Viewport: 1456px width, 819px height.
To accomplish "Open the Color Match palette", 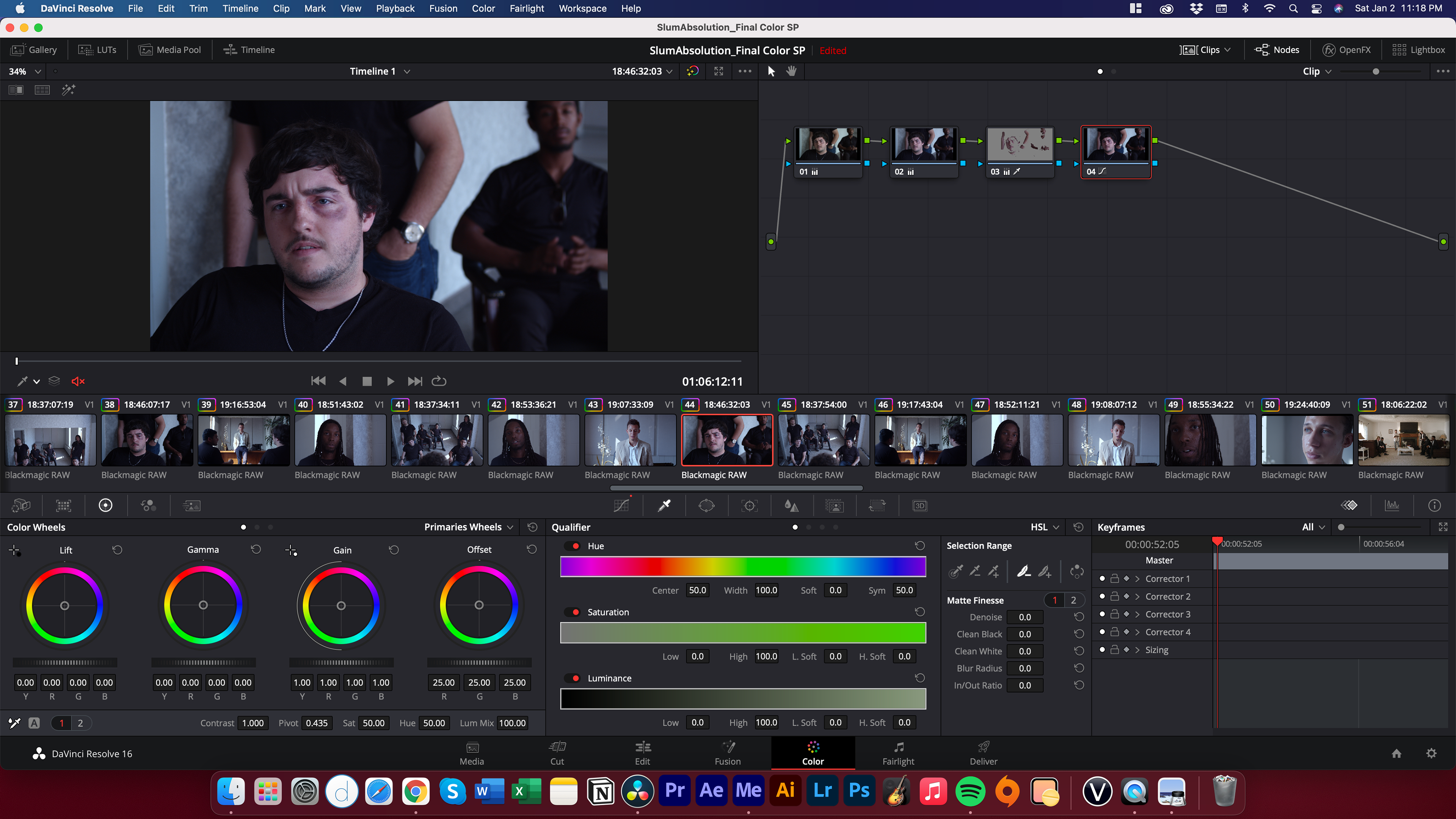I will pos(63,505).
